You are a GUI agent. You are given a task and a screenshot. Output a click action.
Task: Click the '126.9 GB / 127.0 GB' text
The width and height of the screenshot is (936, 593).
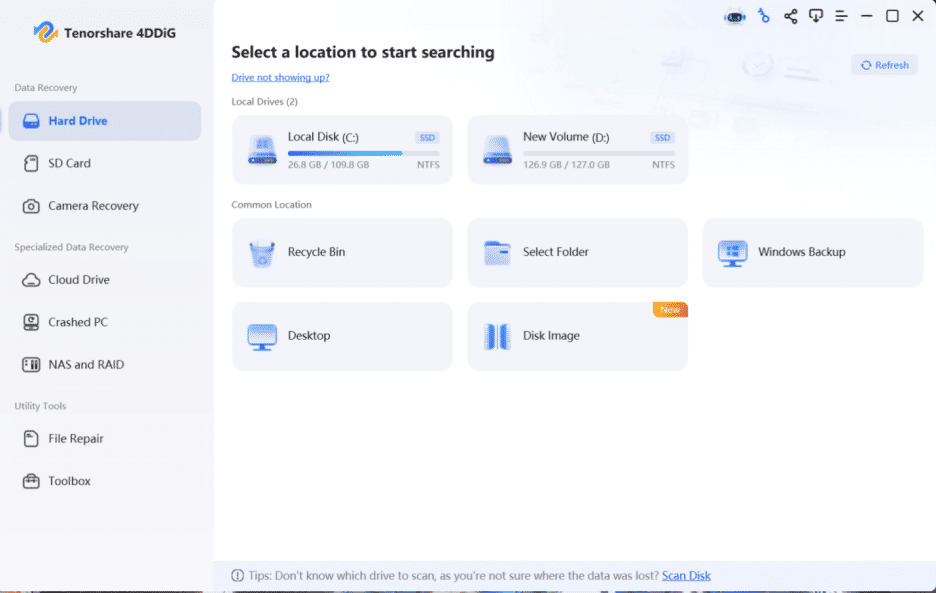pyautogui.click(x=566, y=165)
